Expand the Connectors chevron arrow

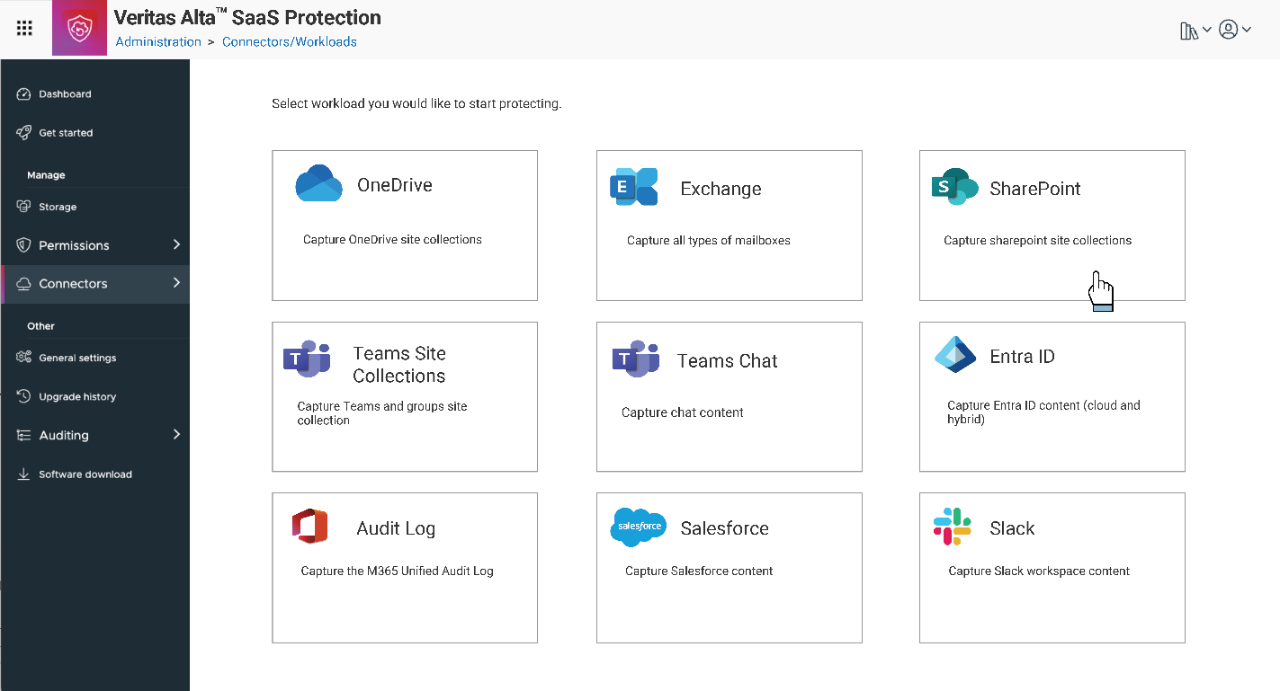tap(176, 283)
